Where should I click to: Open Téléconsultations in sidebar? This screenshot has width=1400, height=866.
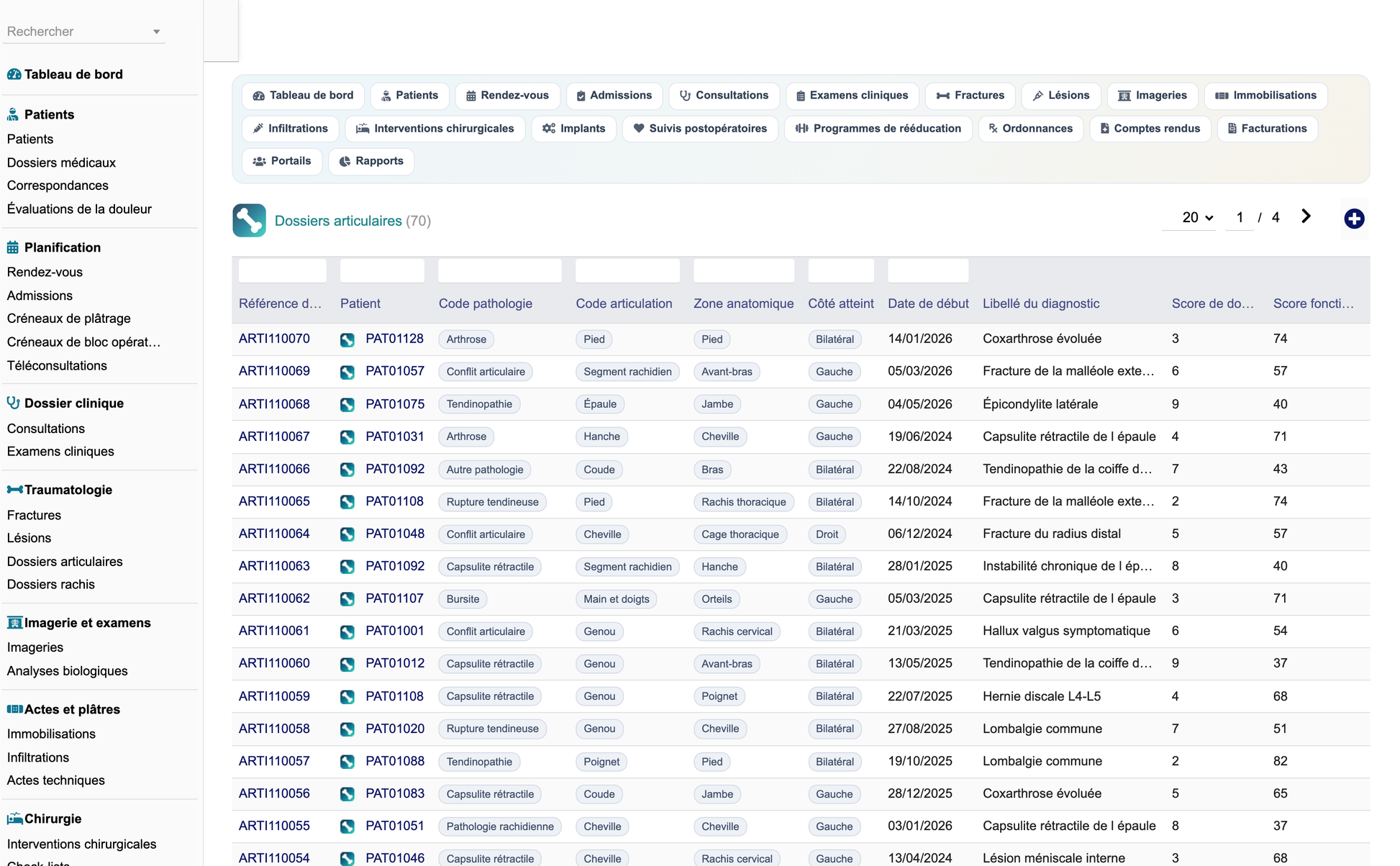coord(57,365)
